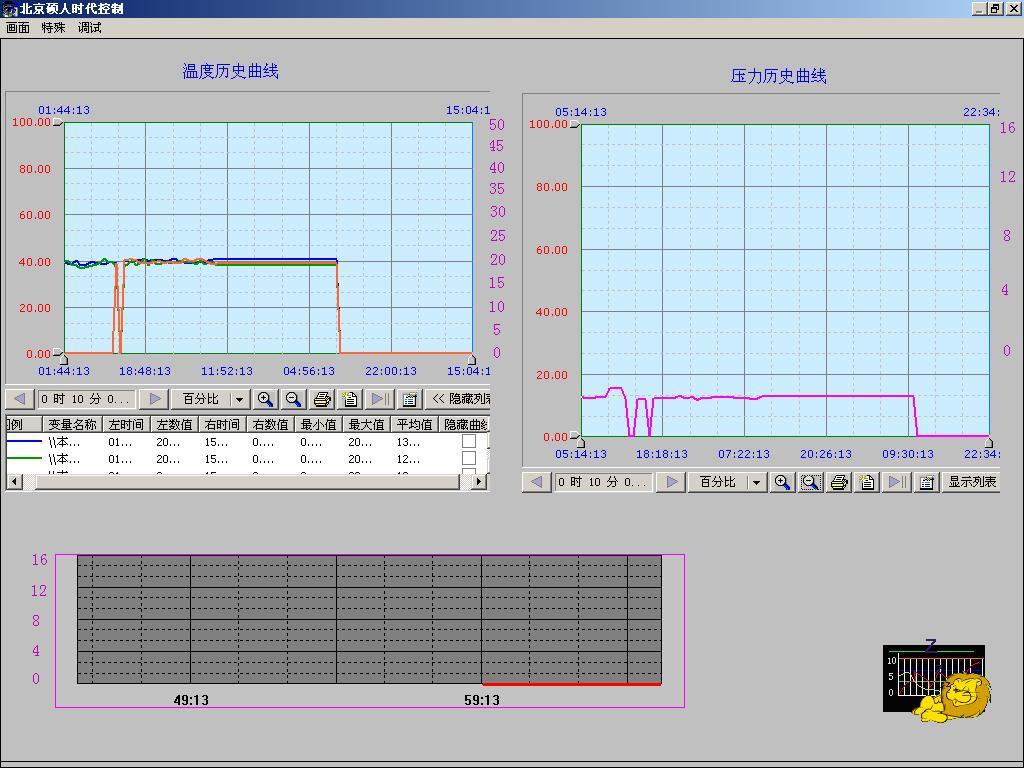This screenshot has height=768, width=1024.
Task: Print the pressure history curve
Action: tap(839, 482)
